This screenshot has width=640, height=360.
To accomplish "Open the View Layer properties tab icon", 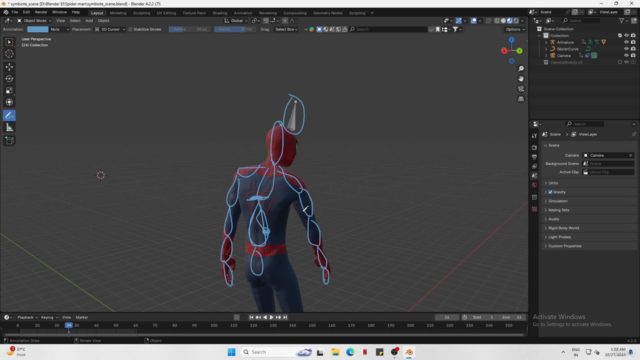I will [x=534, y=166].
